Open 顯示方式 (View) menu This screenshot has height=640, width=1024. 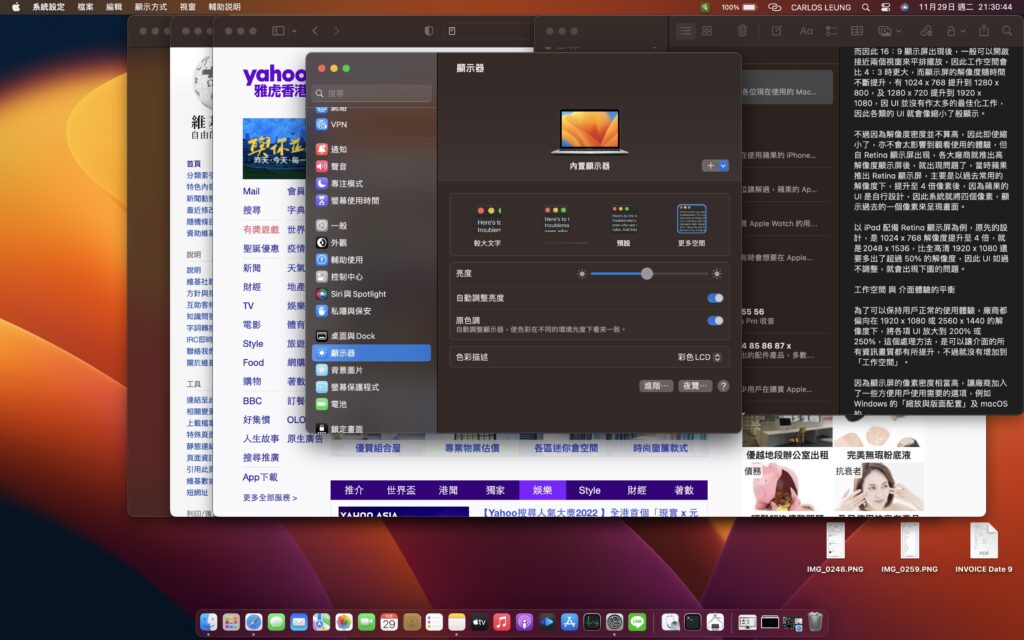click(x=151, y=7)
